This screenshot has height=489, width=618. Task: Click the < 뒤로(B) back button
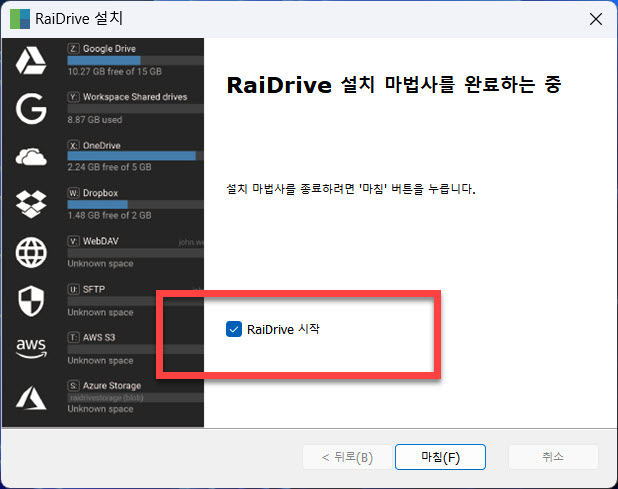(x=347, y=457)
